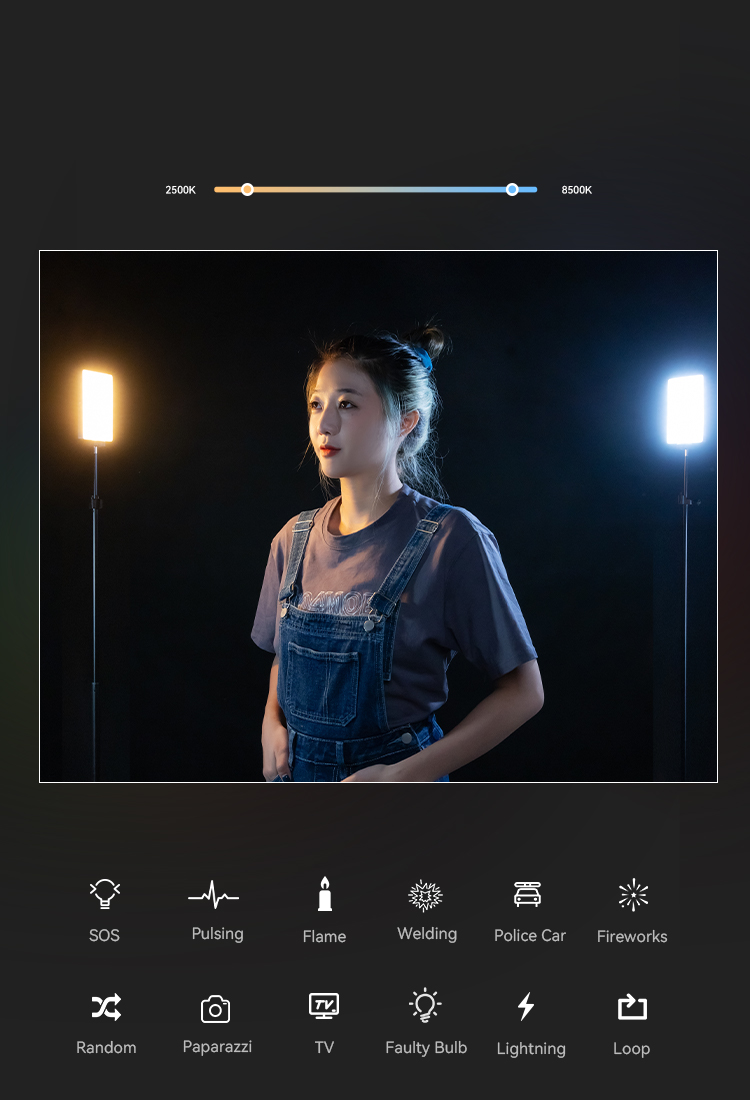Open the portrait preview photo
This screenshot has height=1100, width=750.
(x=378, y=516)
